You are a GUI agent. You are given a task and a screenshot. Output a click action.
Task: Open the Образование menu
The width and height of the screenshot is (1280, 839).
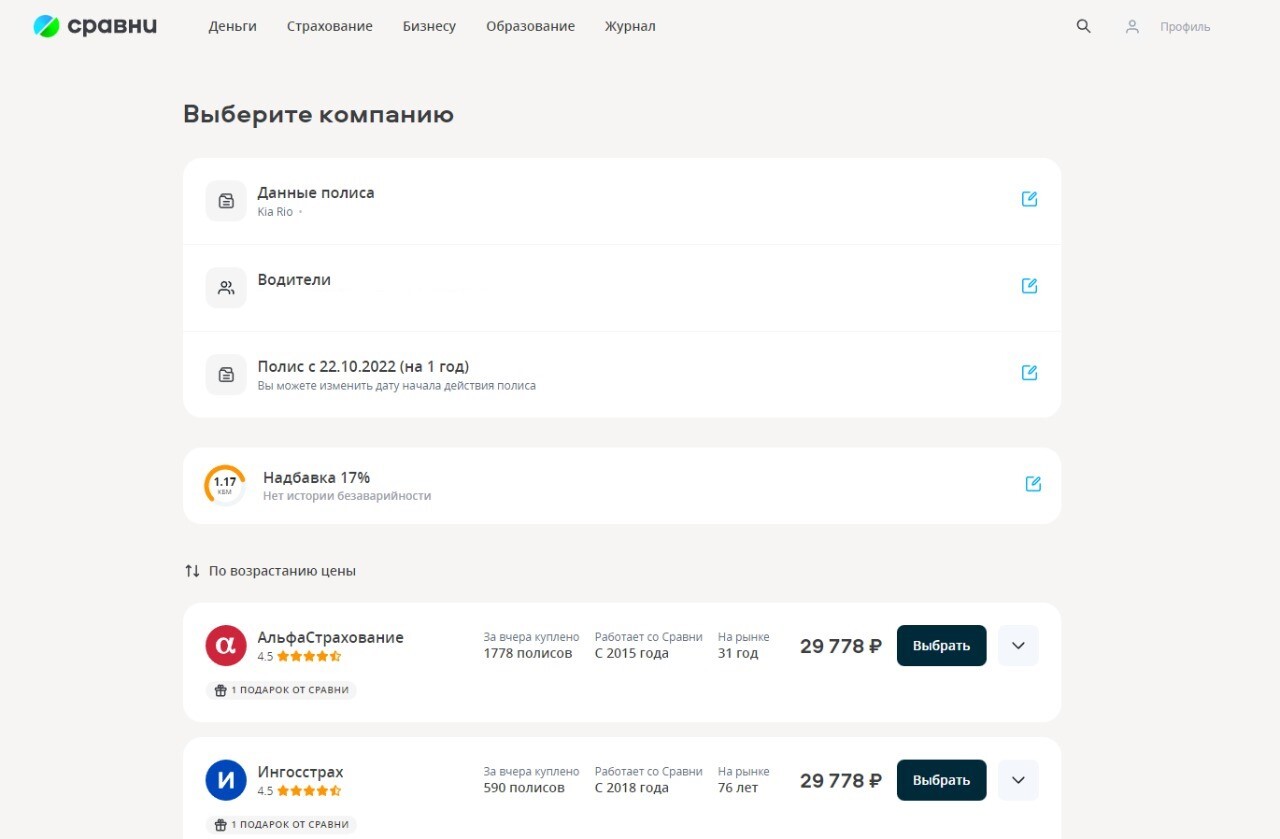[x=531, y=27]
